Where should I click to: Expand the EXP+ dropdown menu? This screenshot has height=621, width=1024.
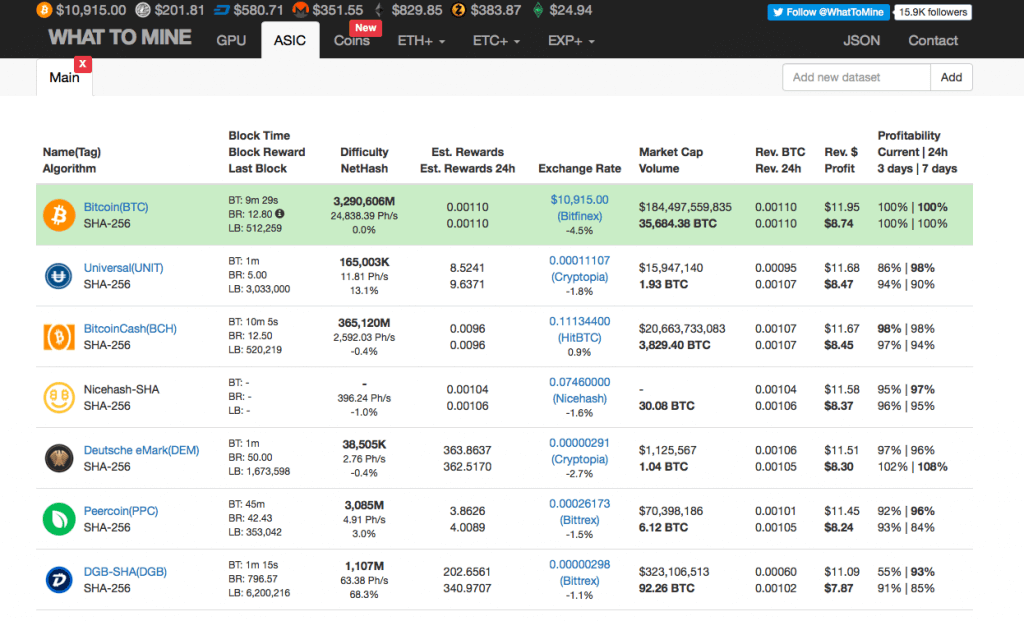click(571, 41)
